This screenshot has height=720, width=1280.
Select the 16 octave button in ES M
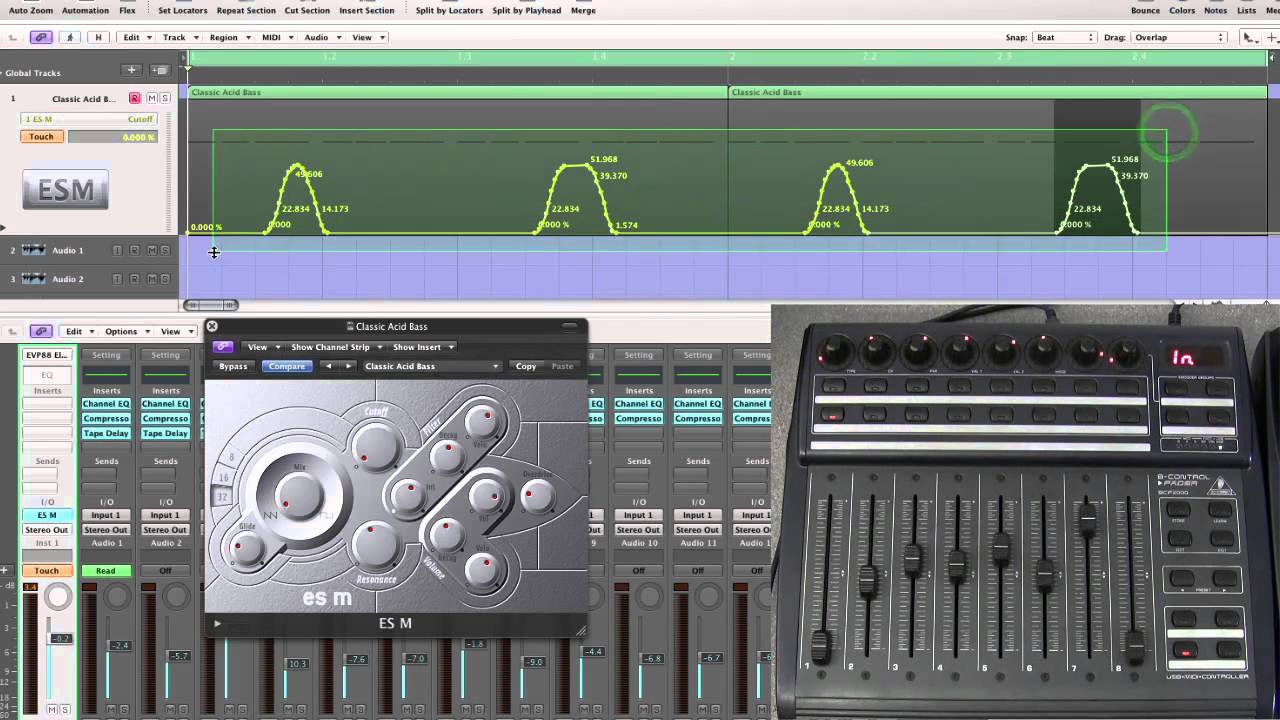tap(223, 478)
